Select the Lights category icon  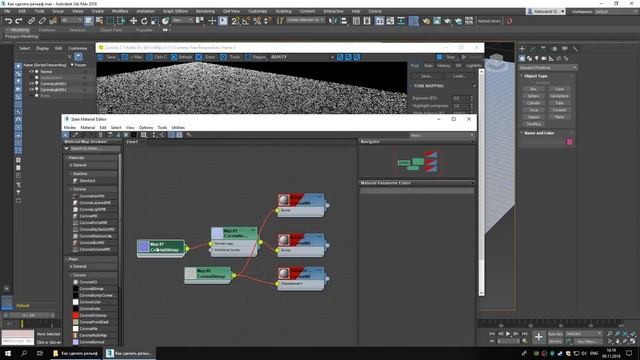tap(536, 58)
